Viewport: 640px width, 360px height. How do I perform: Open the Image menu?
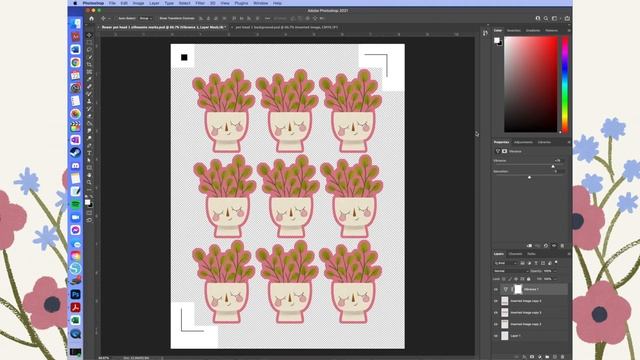pyautogui.click(x=138, y=3)
